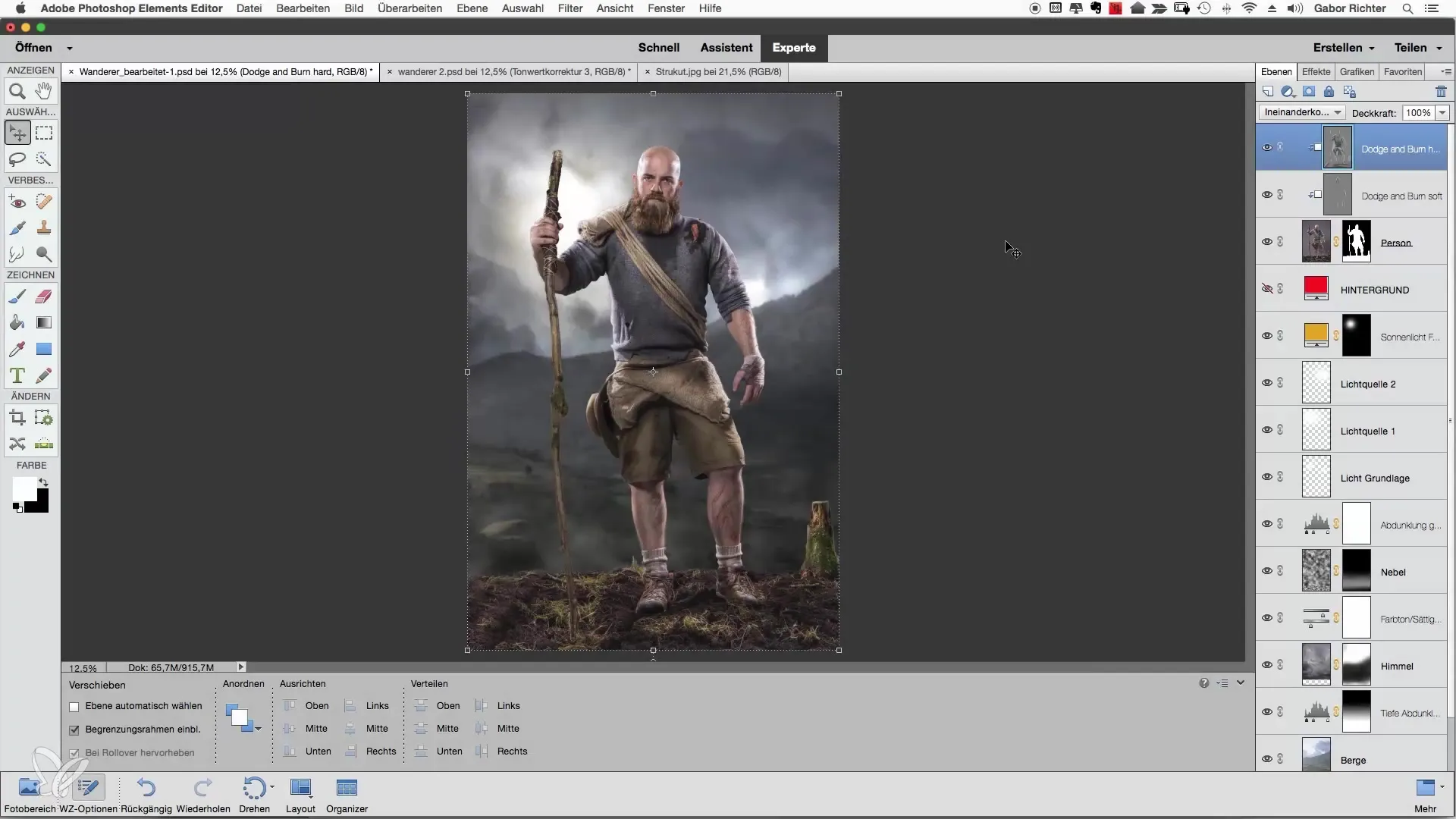Click the Mehr button
1456x819 pixels.
click(x=1426, y=795)
